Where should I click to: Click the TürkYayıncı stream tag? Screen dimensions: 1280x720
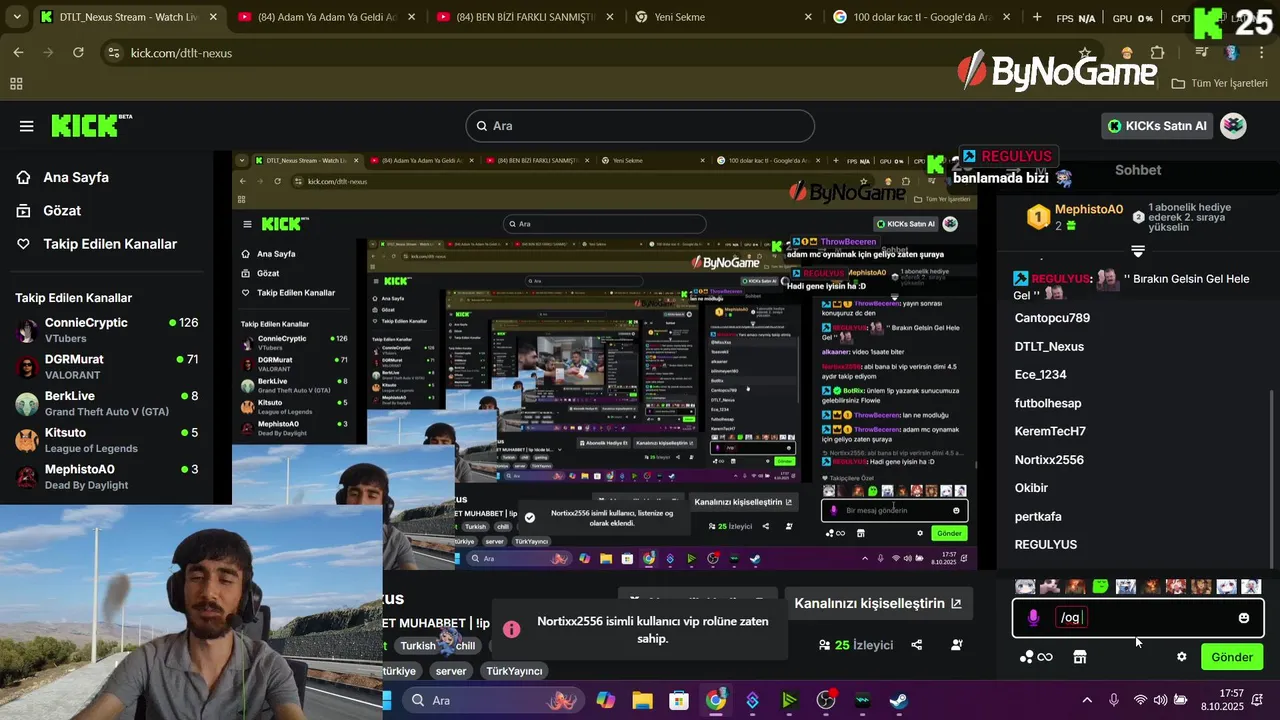(512, 671)
